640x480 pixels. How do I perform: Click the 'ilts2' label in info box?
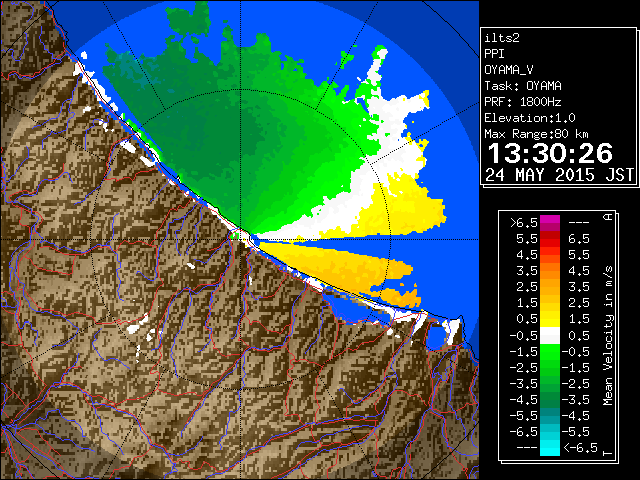point(502,38)
